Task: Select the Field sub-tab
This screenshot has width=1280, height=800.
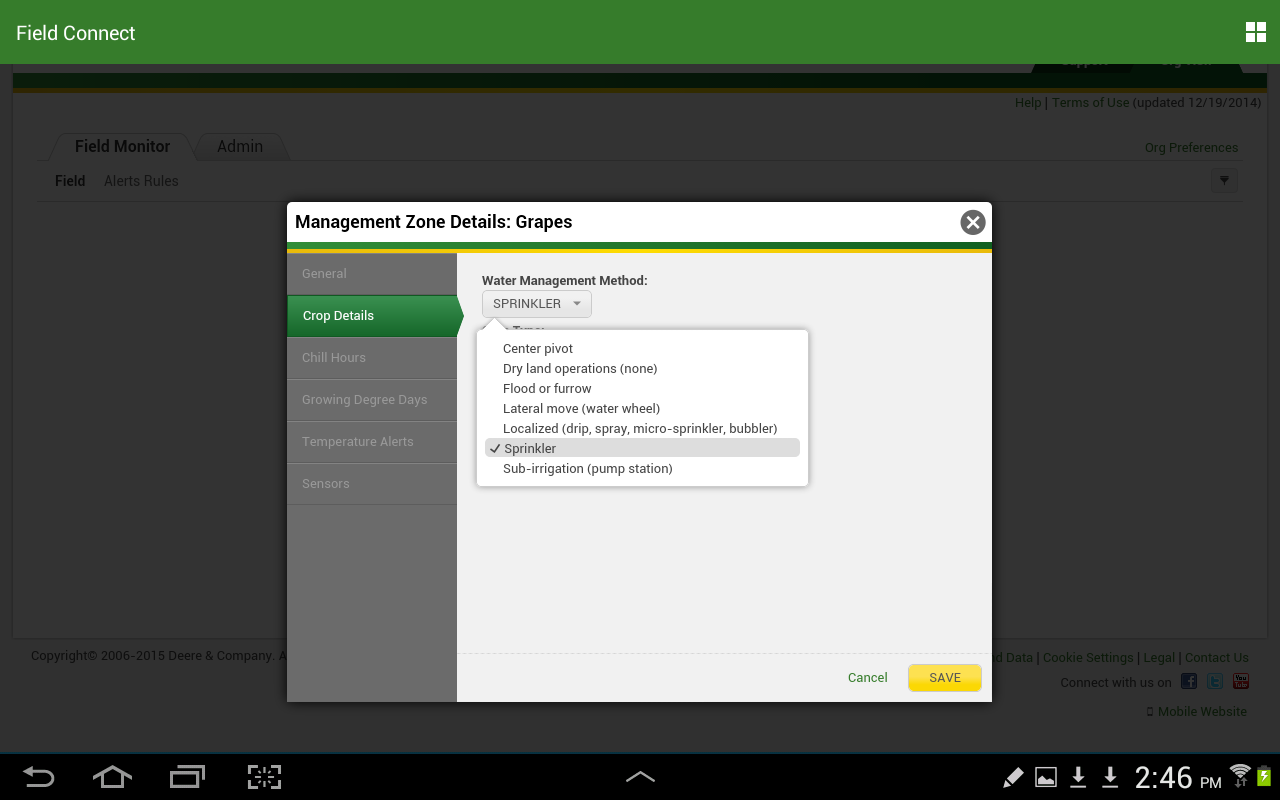Action: pos(70,181)
